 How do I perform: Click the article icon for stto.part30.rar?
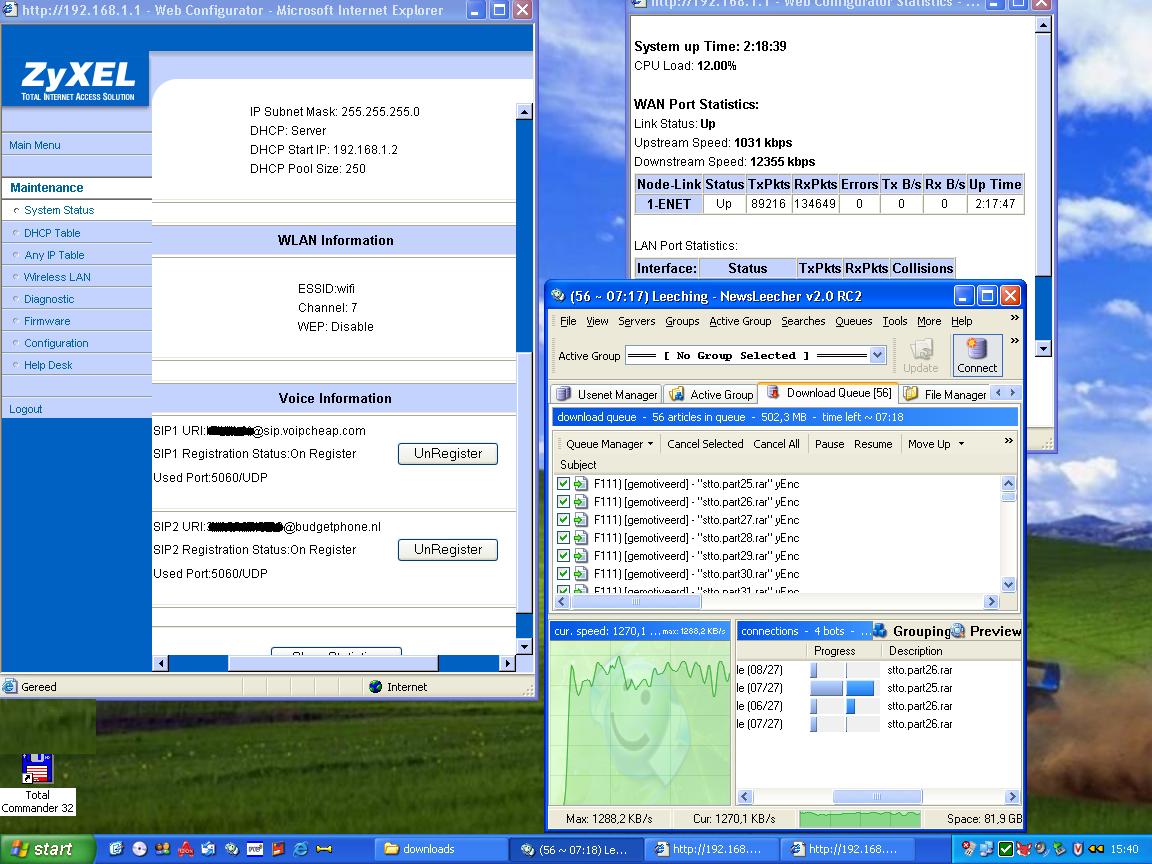click(x=580, y=574)
